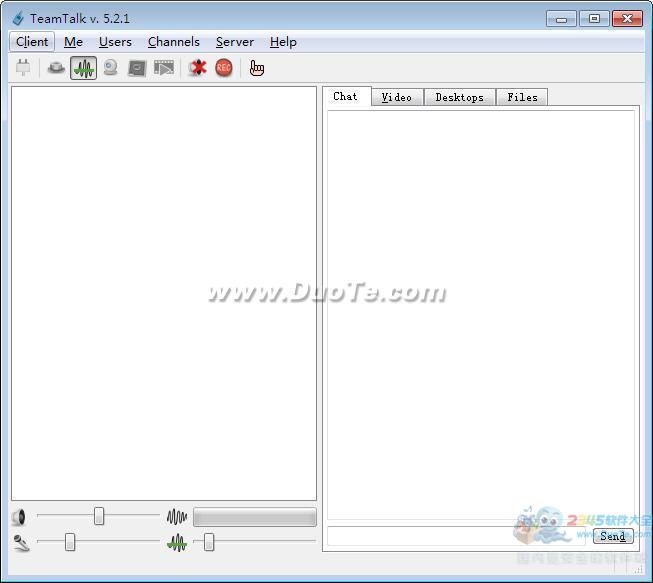Viewport: 653px width, 583px height.
Task: Switch to the Desktops tab
Action: (x=460, y=97)
